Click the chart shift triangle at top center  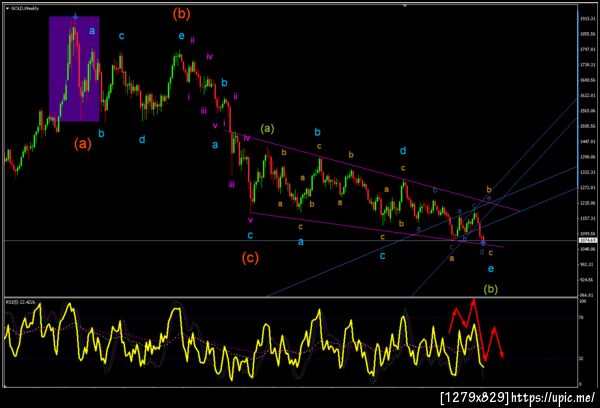(x=405, y=5)
